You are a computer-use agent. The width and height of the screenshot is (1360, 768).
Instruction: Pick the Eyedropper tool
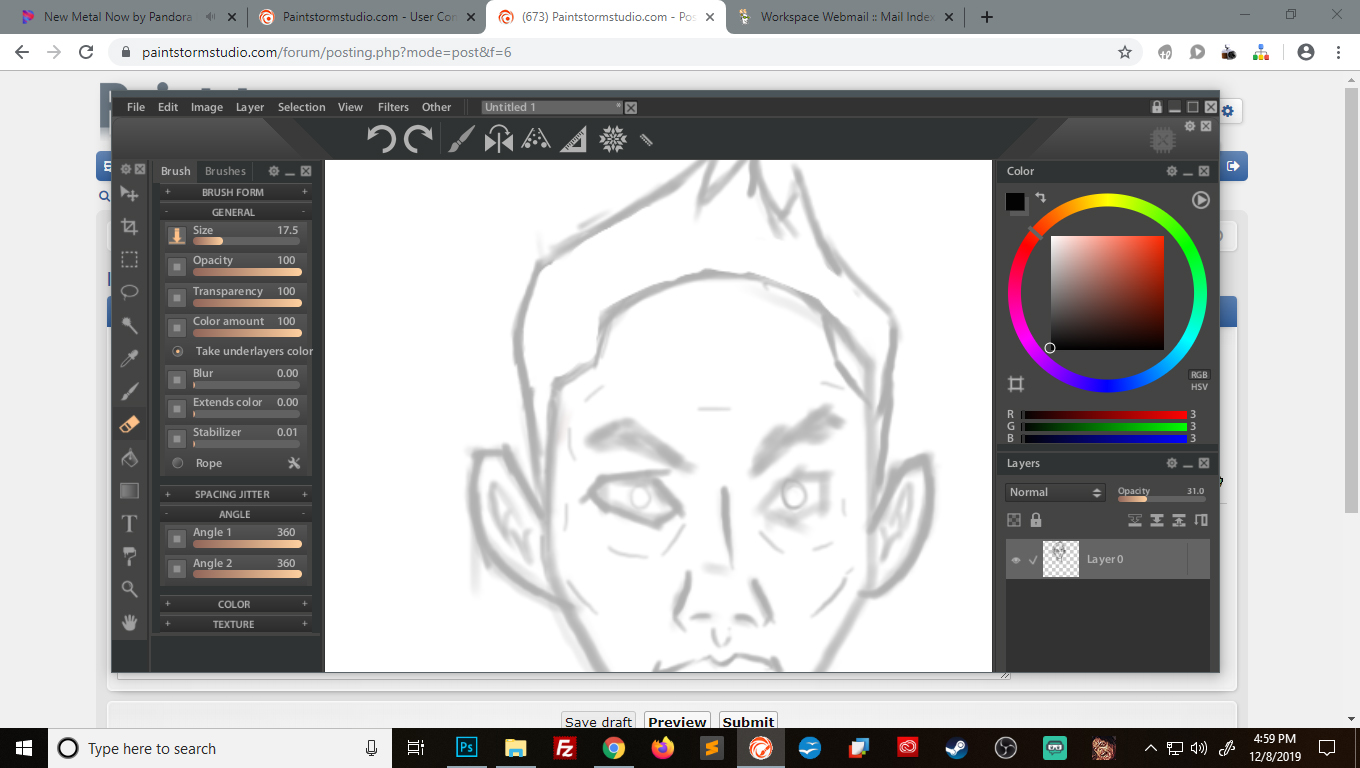click(x=129, y=358)
